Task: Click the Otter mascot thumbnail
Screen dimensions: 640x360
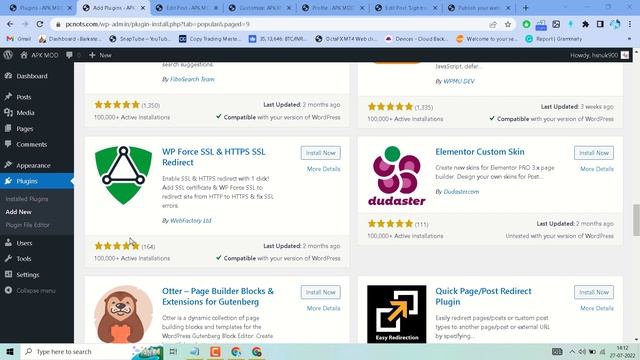Action: click(123, 314)
